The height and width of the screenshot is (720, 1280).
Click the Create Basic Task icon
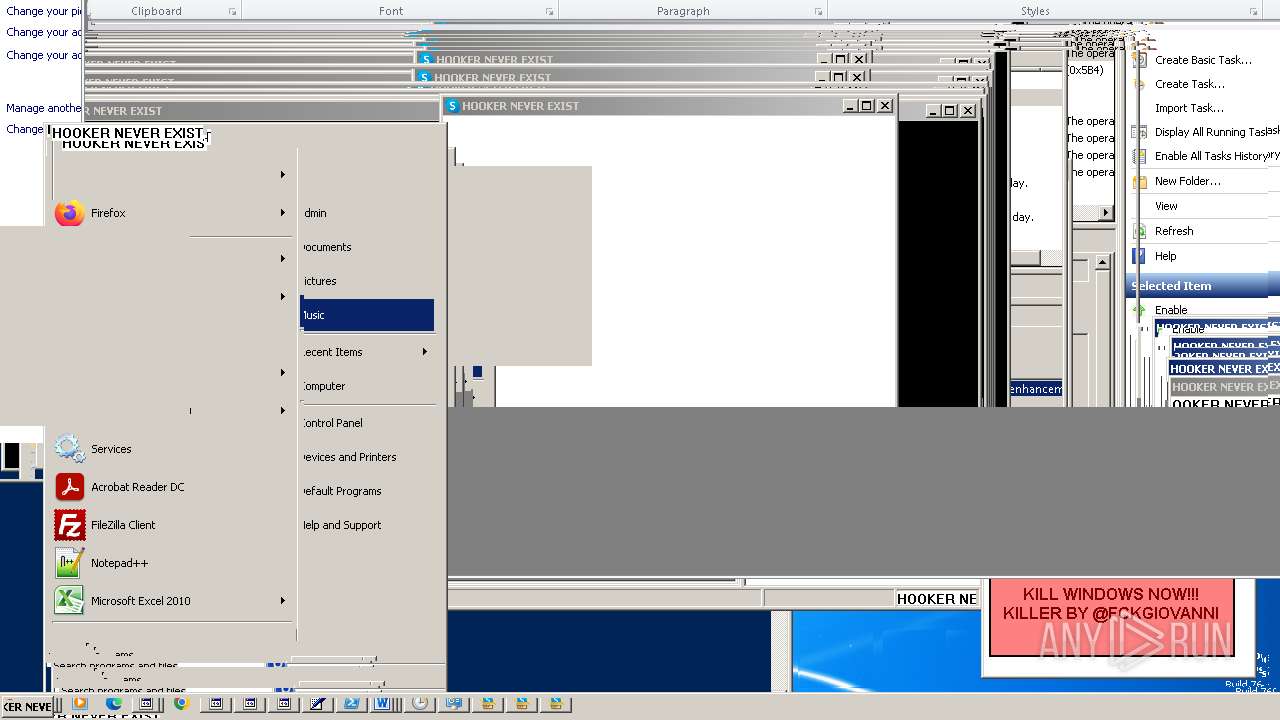coord(1139,60)
